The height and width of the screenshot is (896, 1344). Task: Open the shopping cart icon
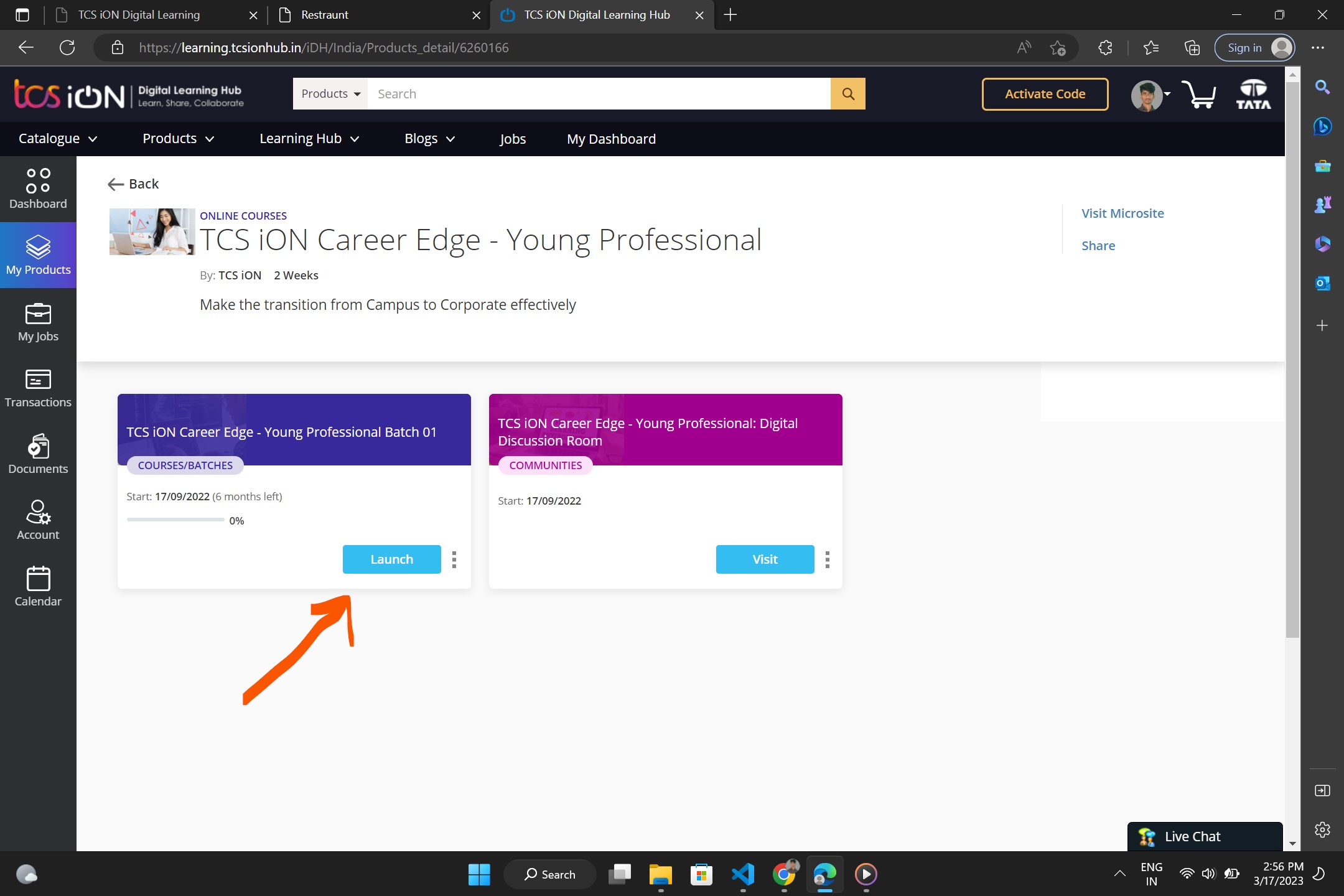click(1198, 95)
